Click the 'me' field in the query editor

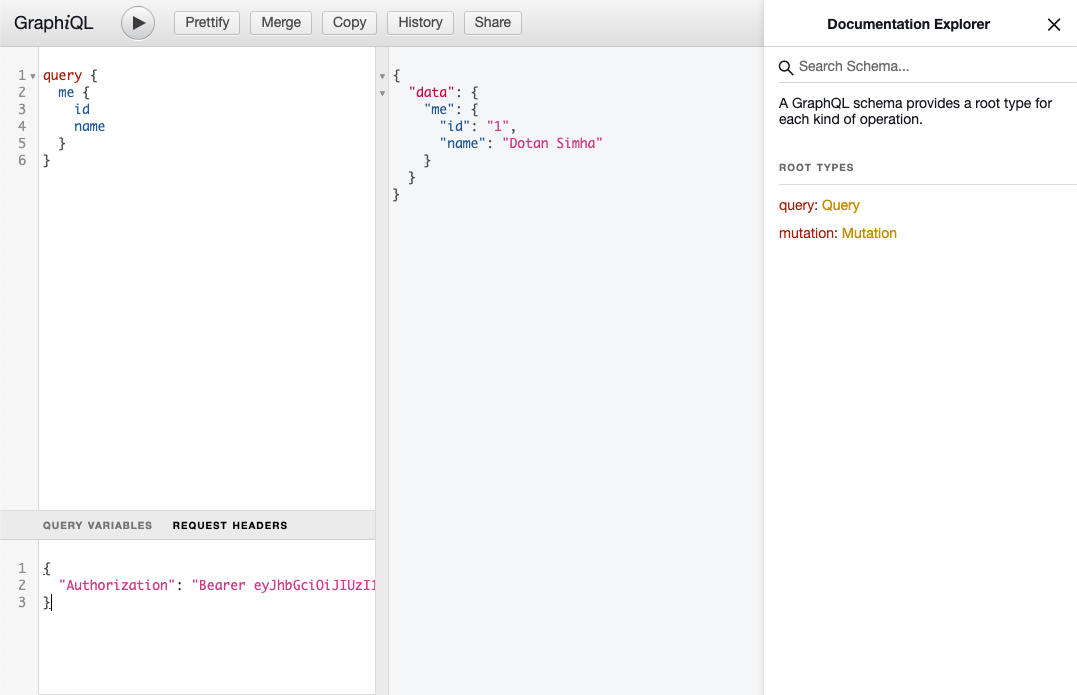66,93
